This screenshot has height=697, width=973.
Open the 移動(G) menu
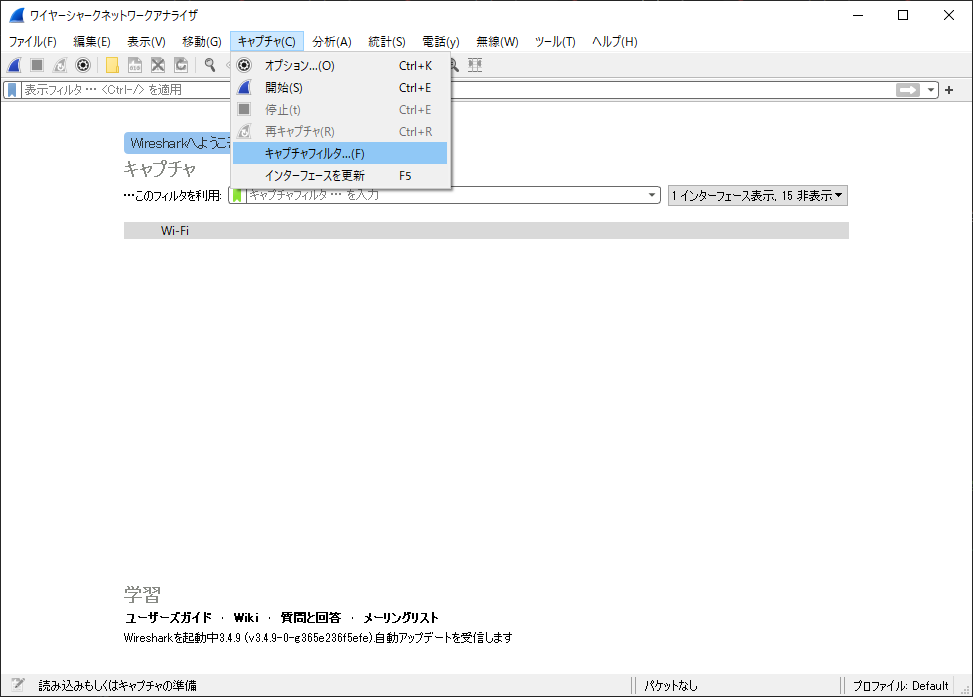pyautogui.click(x=202, y=42)
